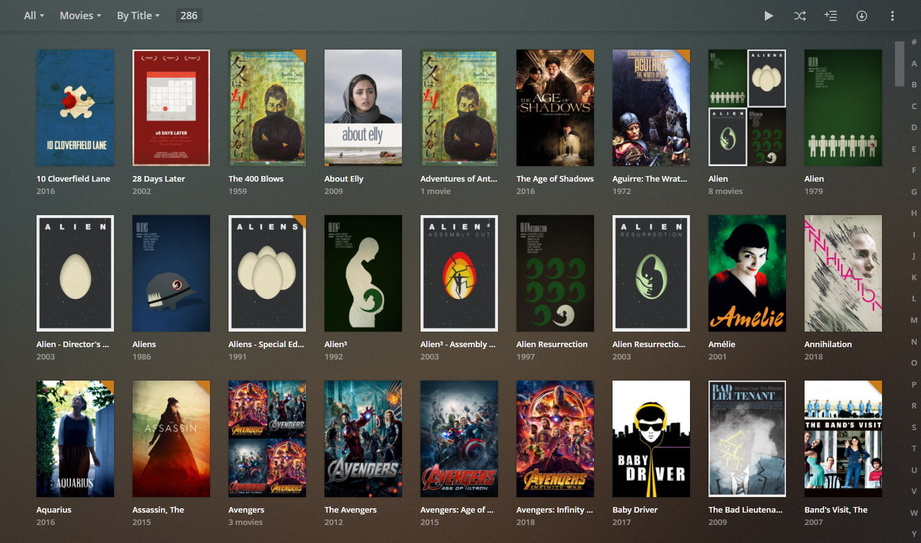Jump to letter K in alphabet index
921x543 pixels.
coord(914,277)
